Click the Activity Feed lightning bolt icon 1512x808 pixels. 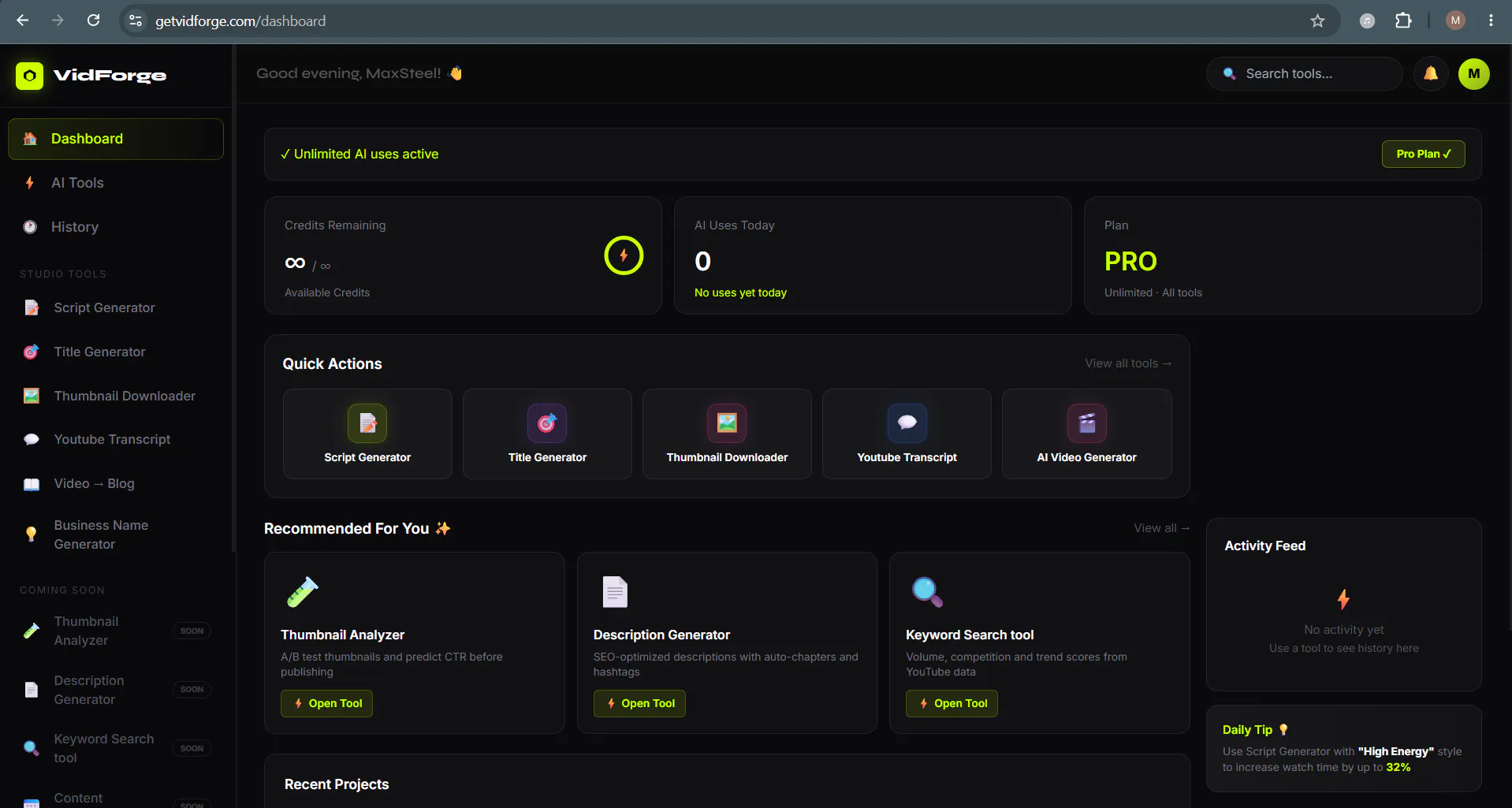point(1343,599)
